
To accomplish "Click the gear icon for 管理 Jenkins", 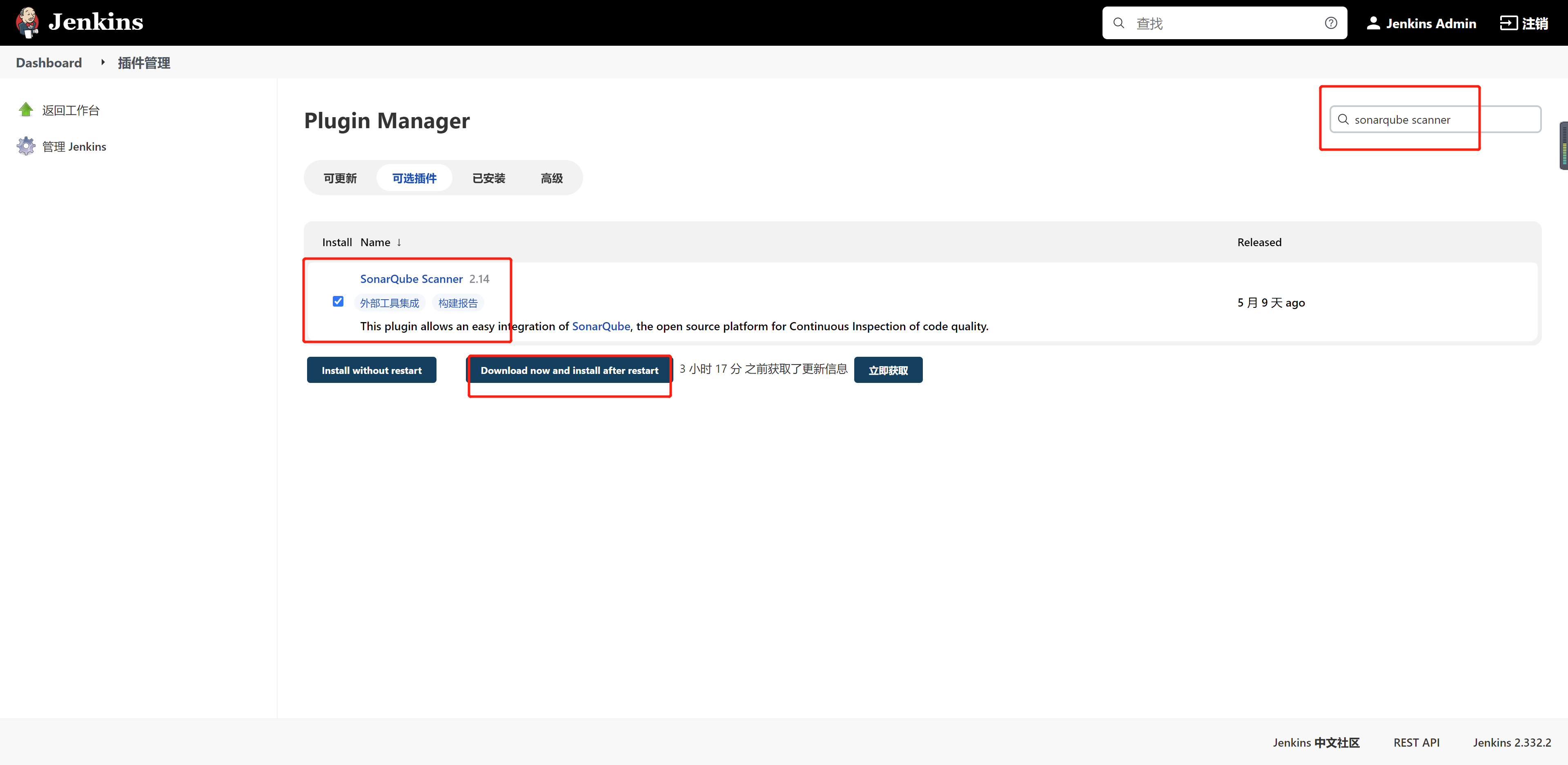I will (26, 146).
